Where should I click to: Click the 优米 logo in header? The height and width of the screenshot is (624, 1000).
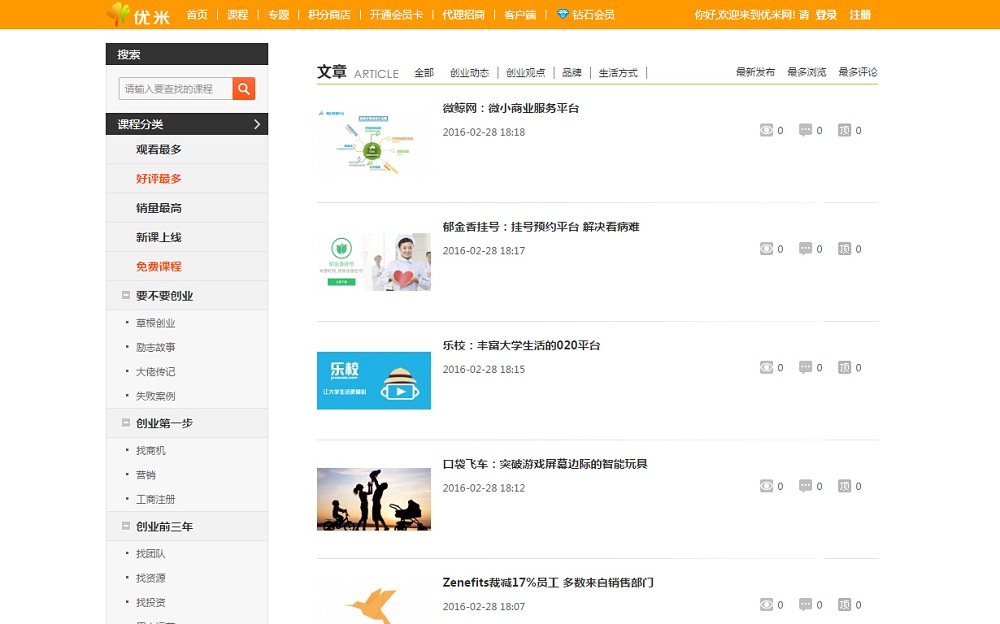click(138, 14)
